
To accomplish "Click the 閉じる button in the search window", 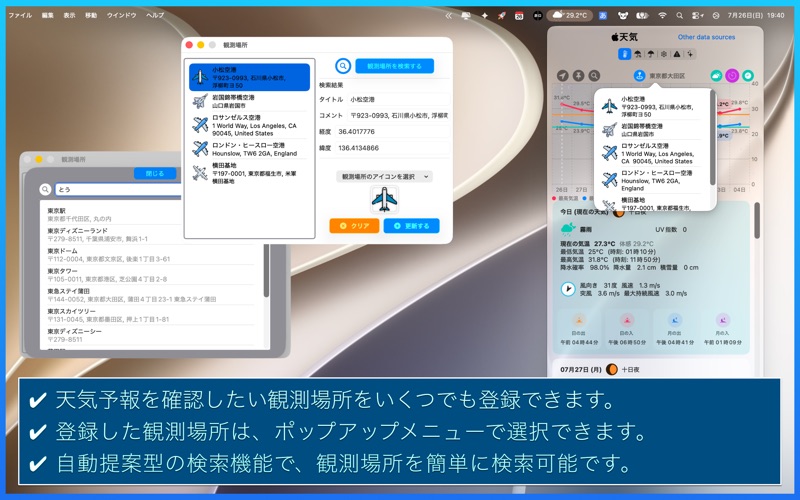I will 155,173.
